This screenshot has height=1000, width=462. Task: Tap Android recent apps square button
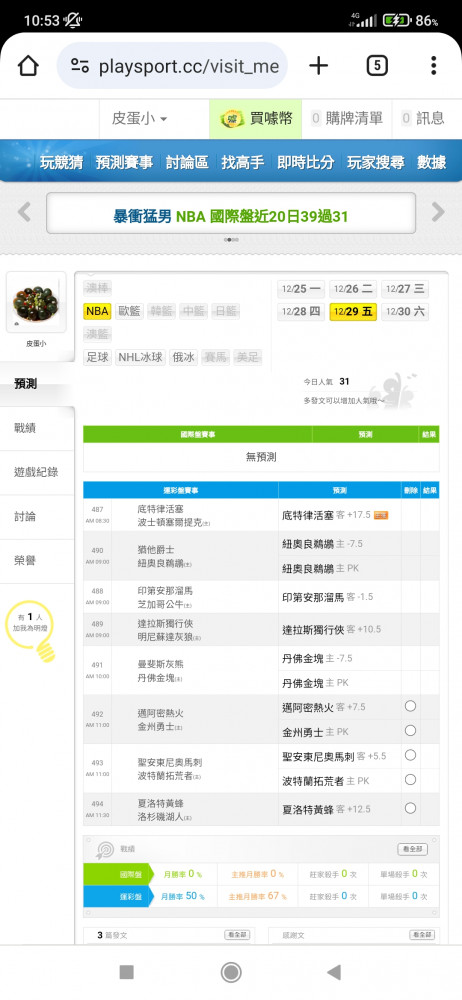(x=126, y=972)
